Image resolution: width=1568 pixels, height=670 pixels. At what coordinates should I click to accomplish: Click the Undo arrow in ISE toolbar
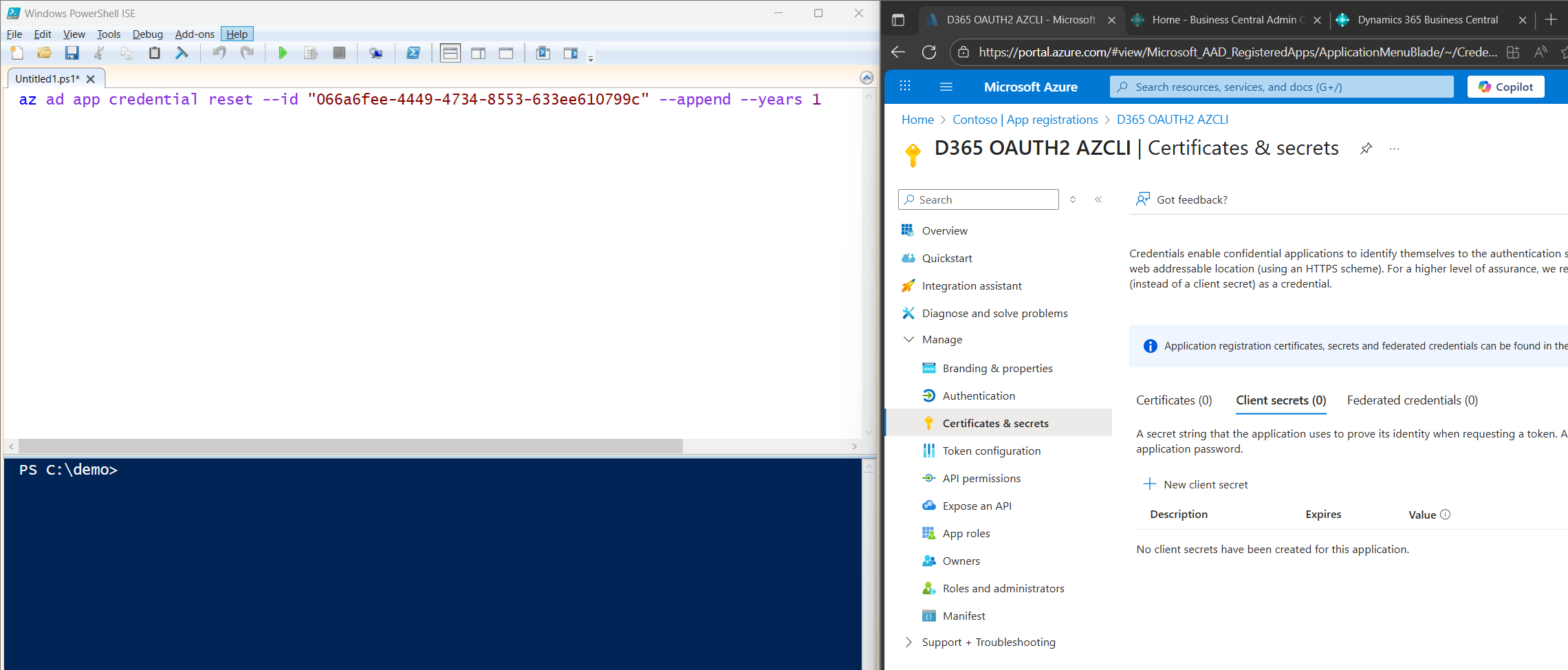tap(219, 53)
